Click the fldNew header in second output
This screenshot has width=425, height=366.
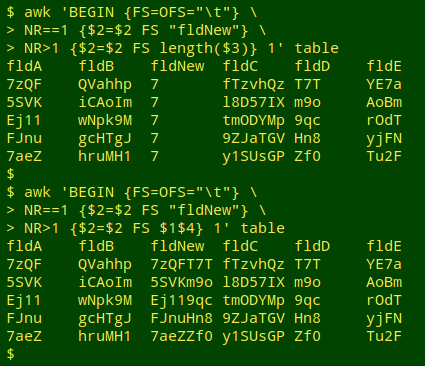(x=177, y=246)
